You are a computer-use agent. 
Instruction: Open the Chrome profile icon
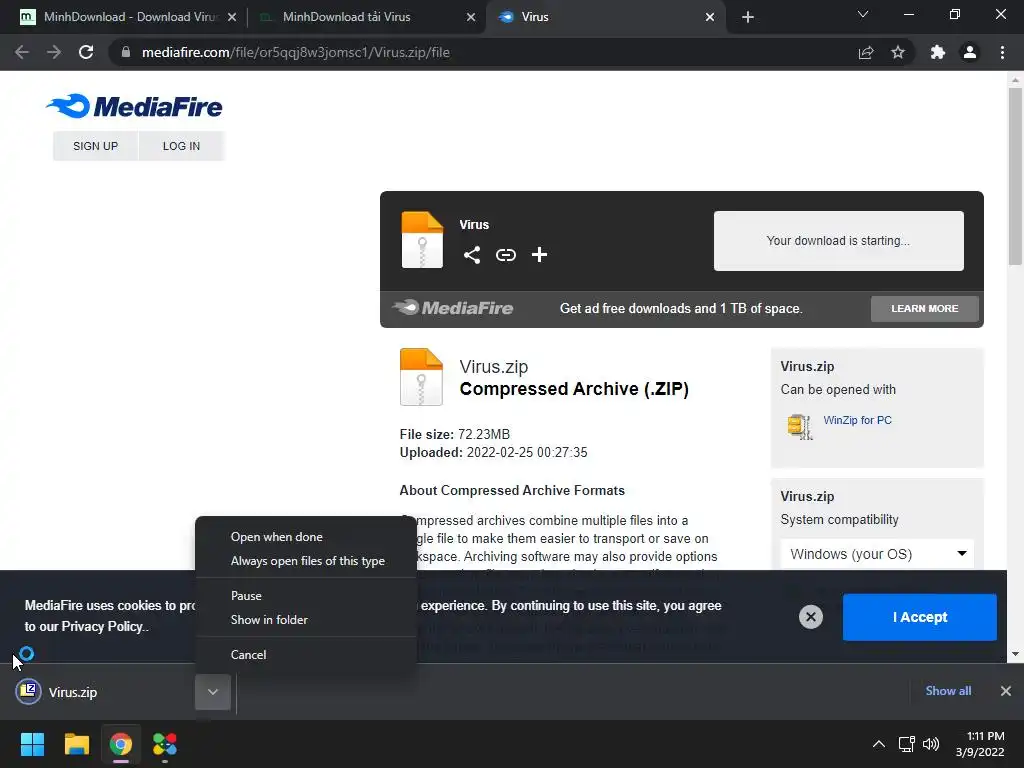970,52
